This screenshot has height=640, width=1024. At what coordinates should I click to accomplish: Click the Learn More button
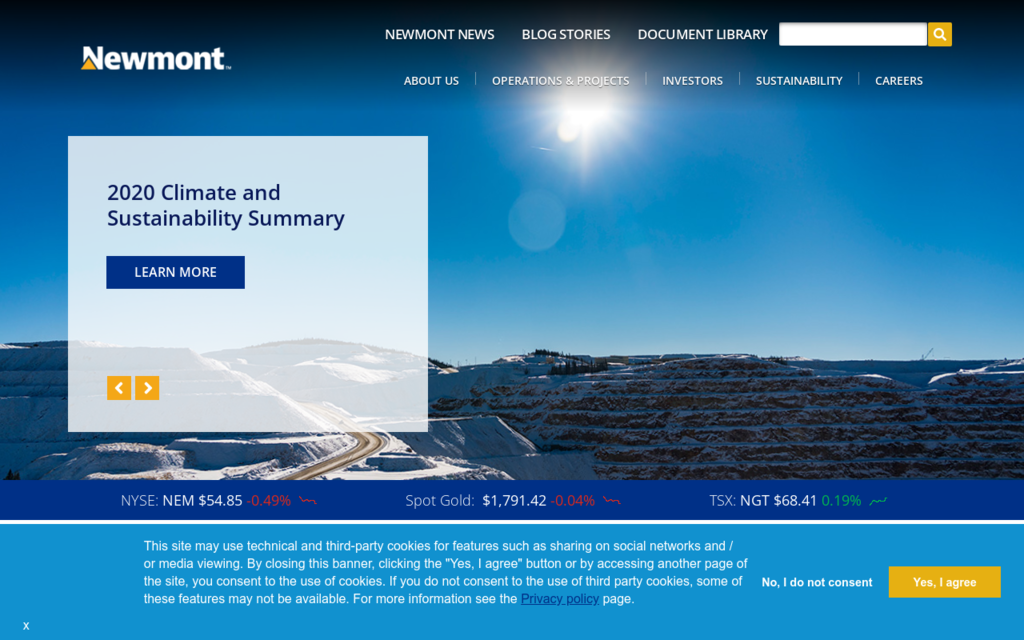(175, 272)
